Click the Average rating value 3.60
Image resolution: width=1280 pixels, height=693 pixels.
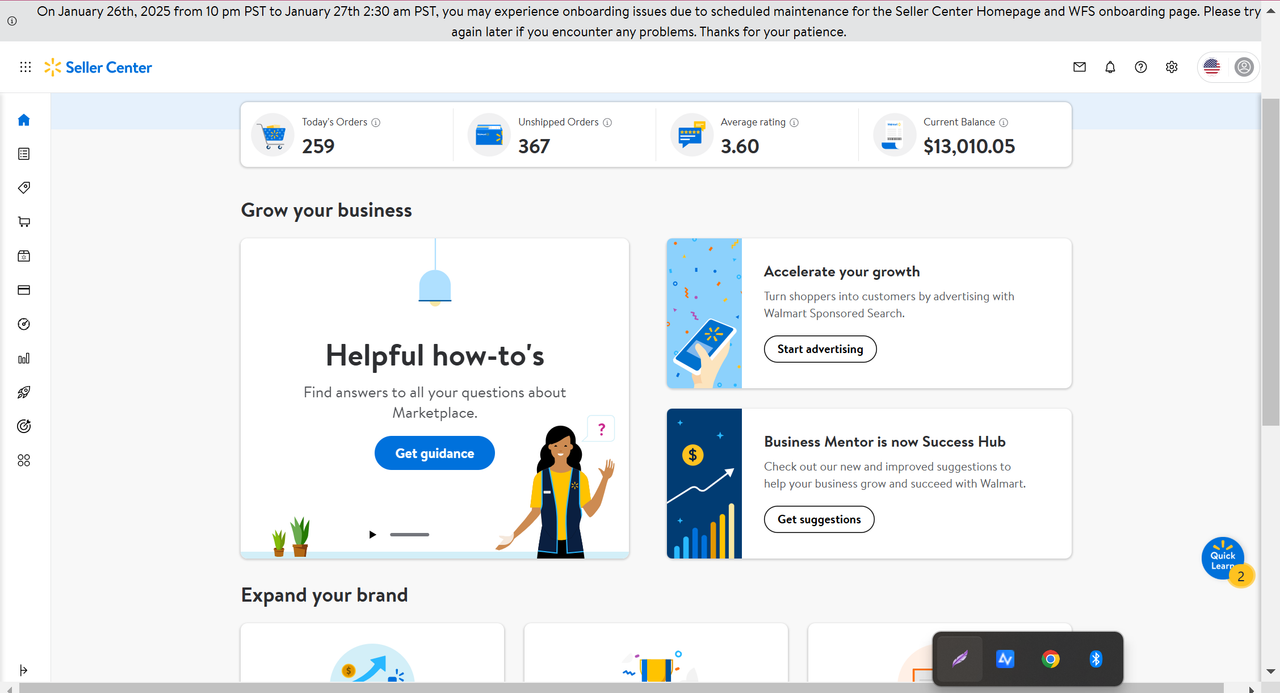pyautogui.click(x=740, y=146)
